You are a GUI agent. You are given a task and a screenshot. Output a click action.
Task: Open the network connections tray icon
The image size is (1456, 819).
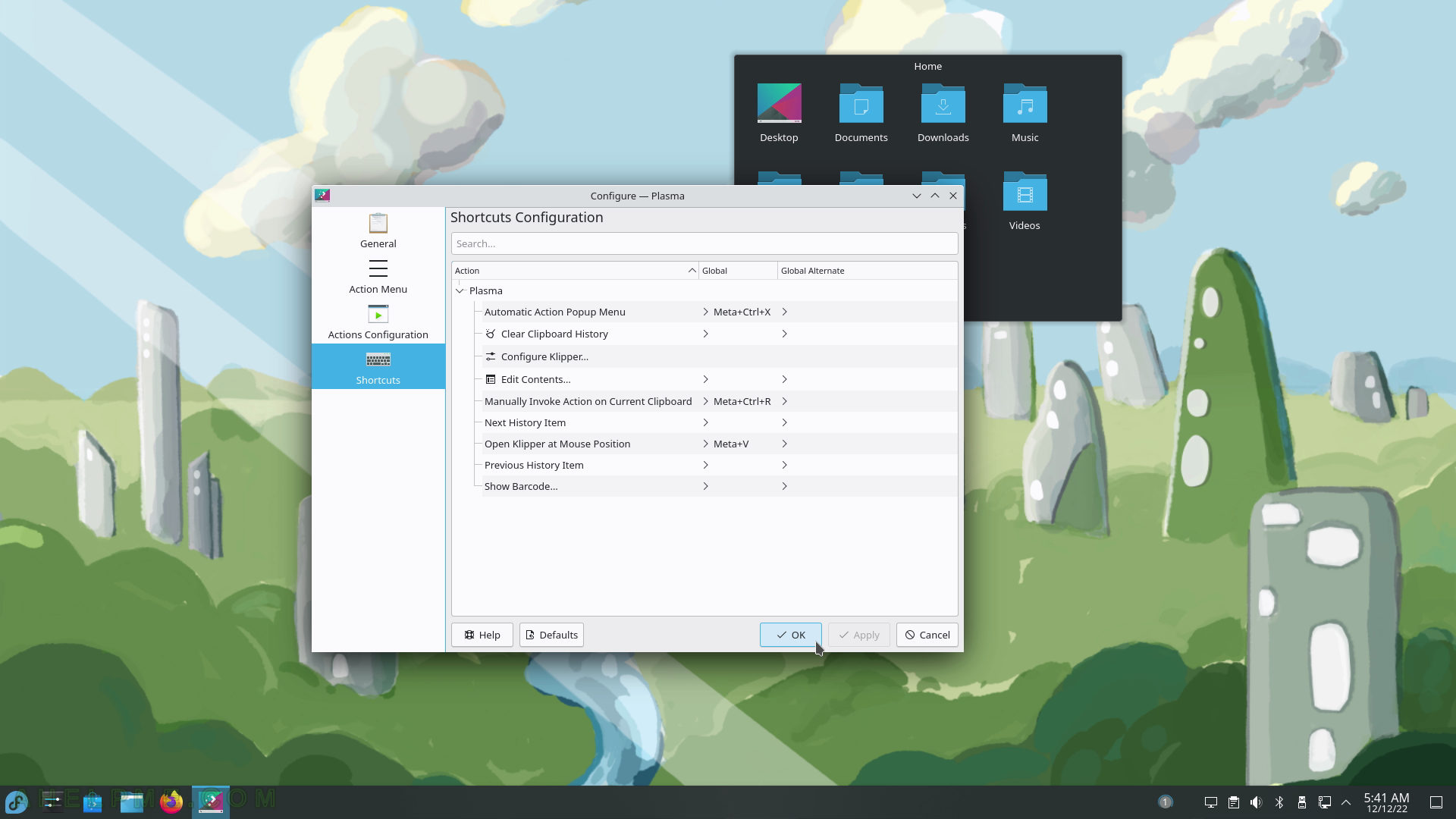click(1325, 802)
